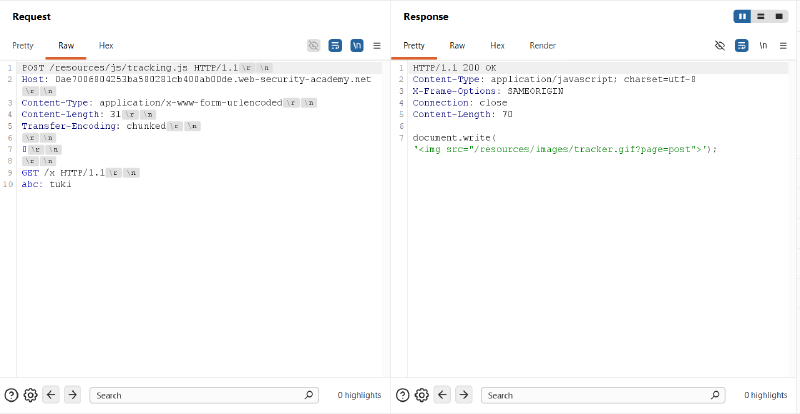This screenshot has width=800, height=414.
Task: Click HTTP/1.1 200 OK status line
Action: click(455, 68)
